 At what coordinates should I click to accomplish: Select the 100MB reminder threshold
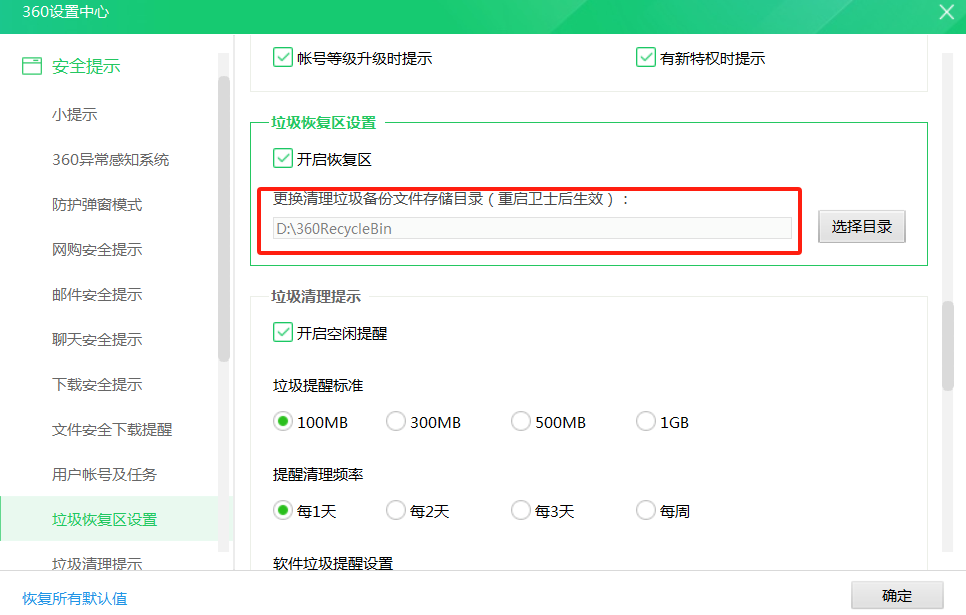283,422
